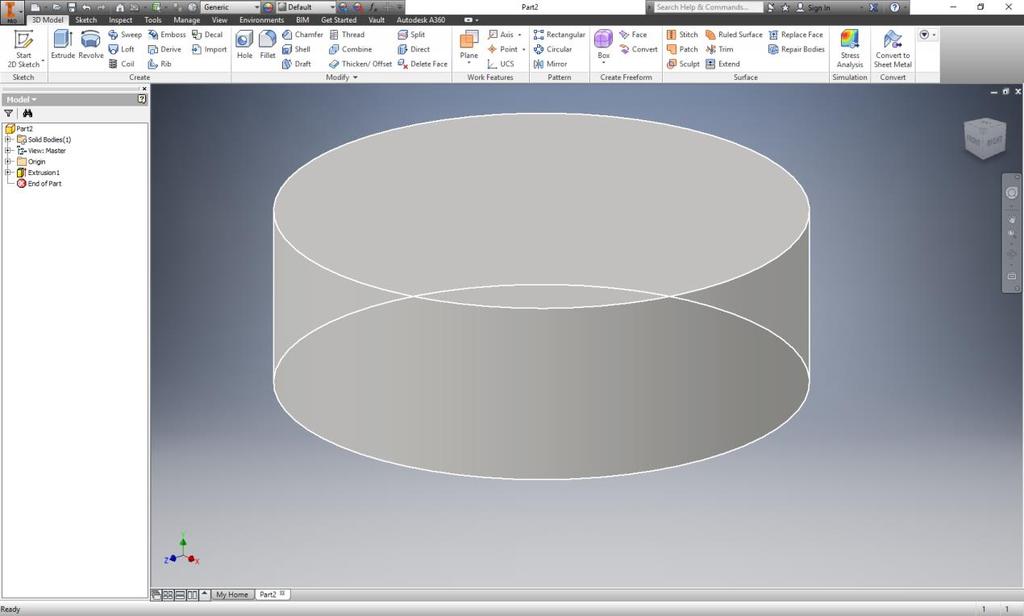Viewport: 1024px width, 616px height.
Task: Expand the Extrusion1 feature node
Action: 8,172
